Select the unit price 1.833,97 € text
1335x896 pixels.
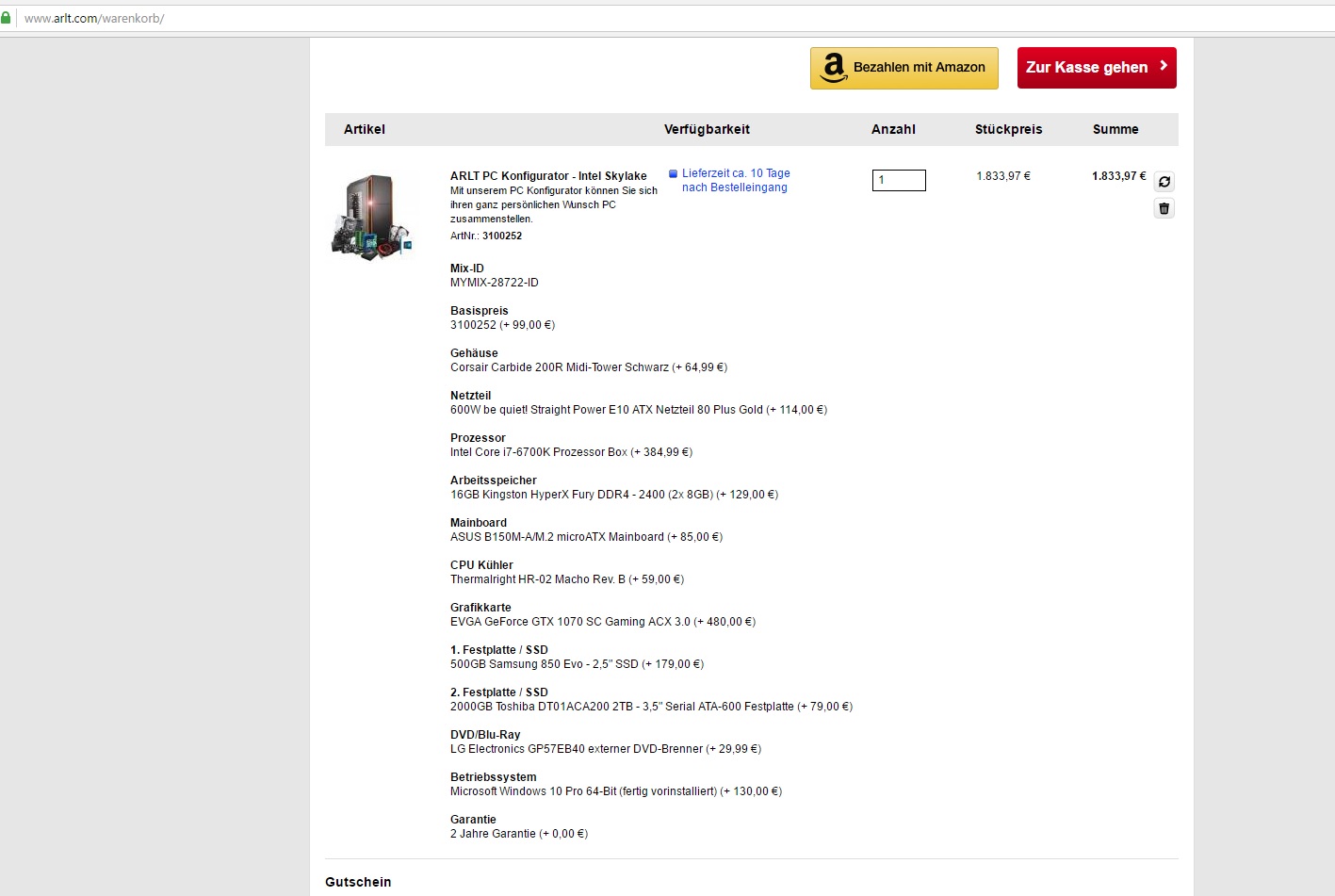(x=1003, y=176)
